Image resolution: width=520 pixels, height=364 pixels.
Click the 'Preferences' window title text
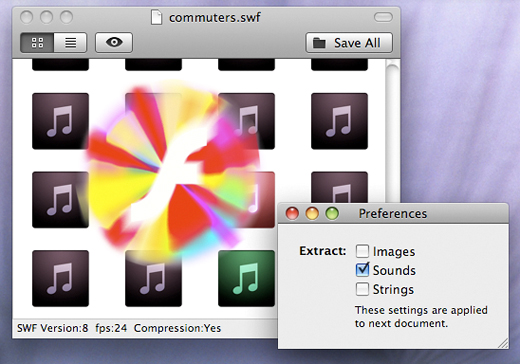point(393,214)
